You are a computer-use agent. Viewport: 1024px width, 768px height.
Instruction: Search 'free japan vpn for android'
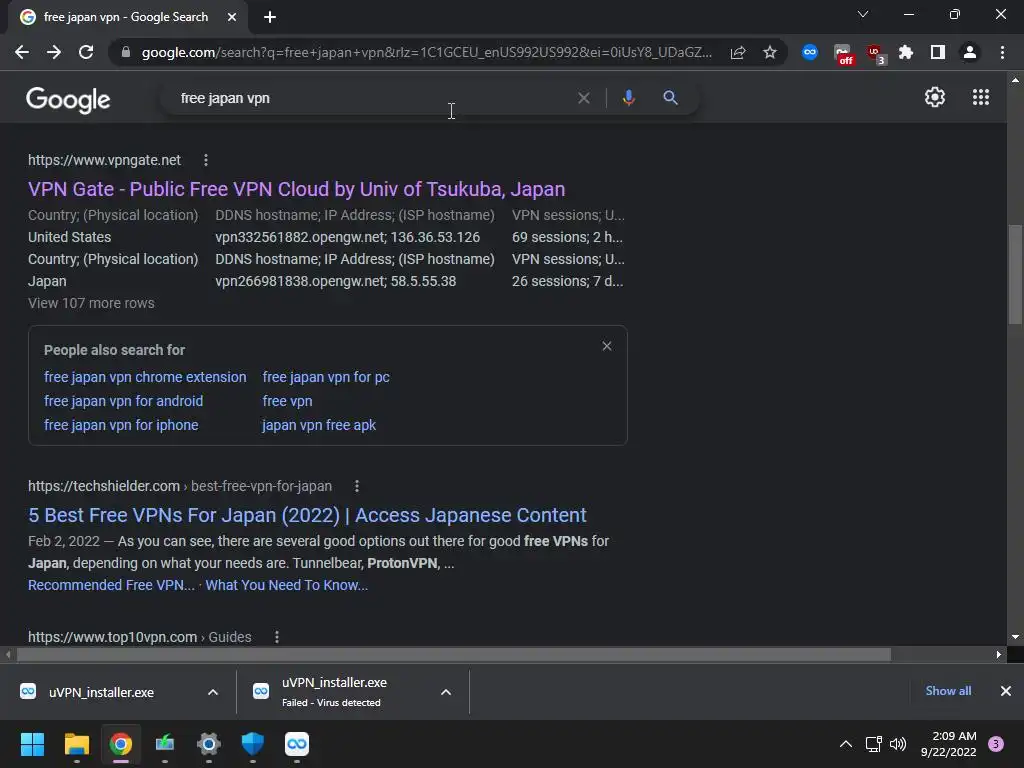(123, 401)
